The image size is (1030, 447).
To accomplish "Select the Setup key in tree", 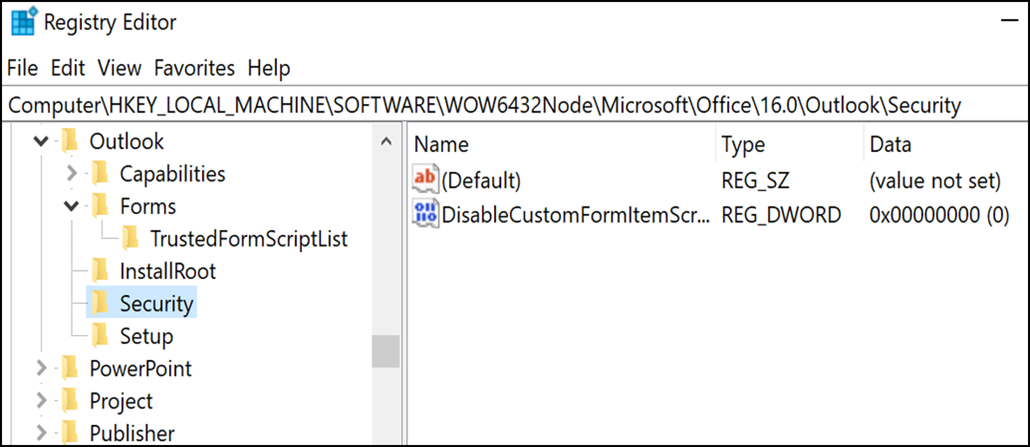I will pyautogui.click(x=146, y=336).
